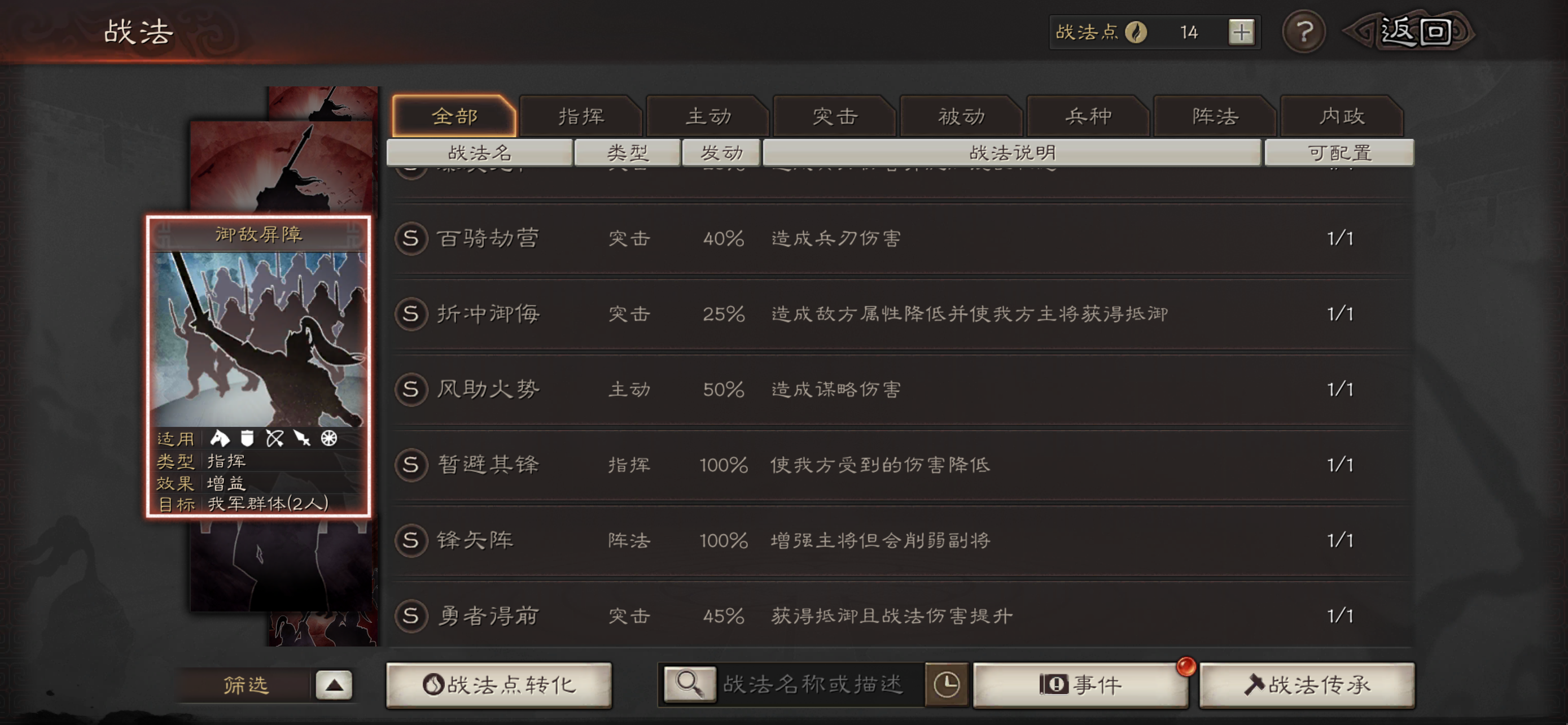Select the 御敌屏障 tactic card

tap(258, 366)
